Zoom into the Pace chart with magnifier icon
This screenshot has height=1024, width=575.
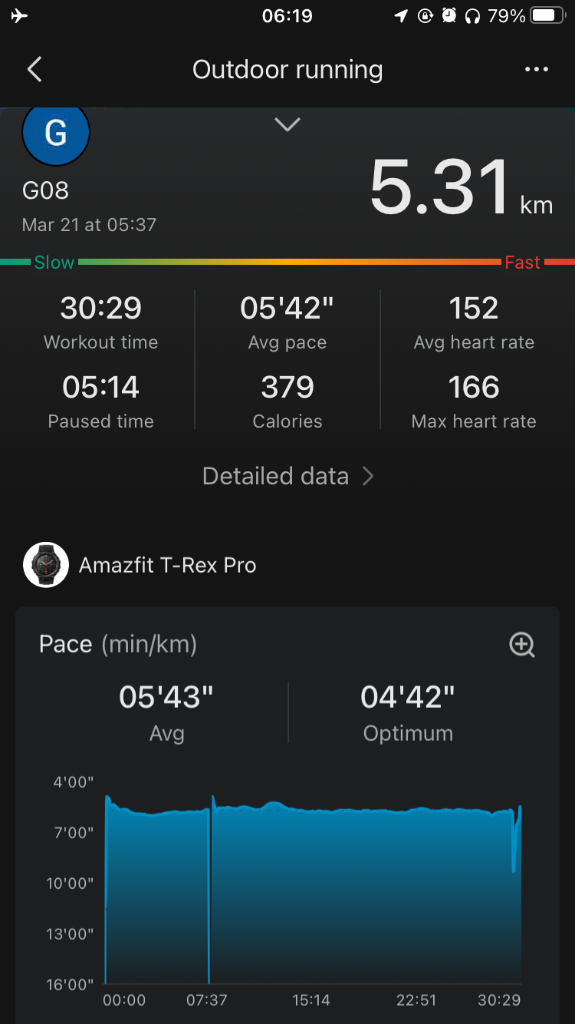(x=521, y=645)
